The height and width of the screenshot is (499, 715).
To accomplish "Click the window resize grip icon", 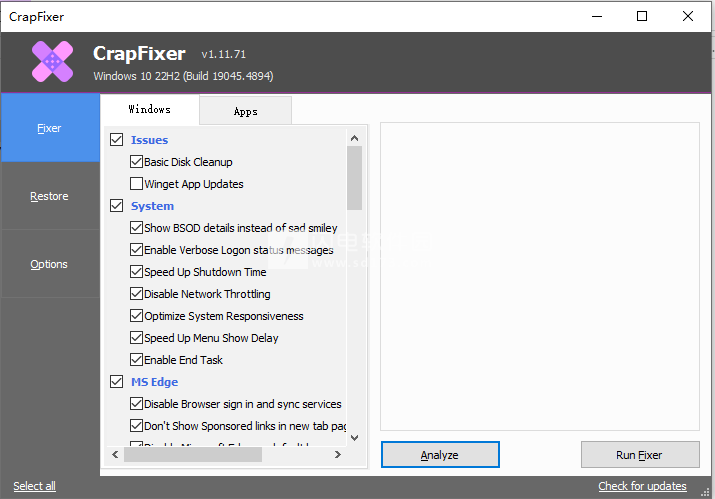I will coord(705,492).
